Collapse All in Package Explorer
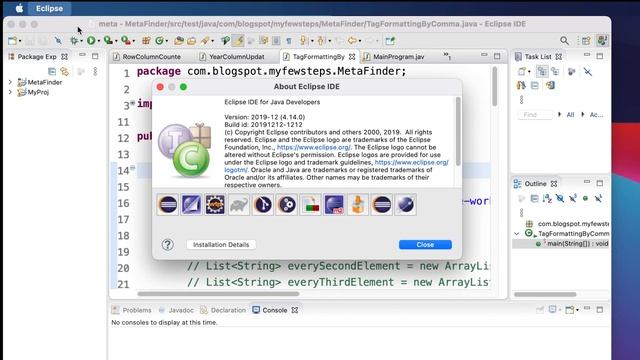The image size is (640, 360). pos(52,71)
